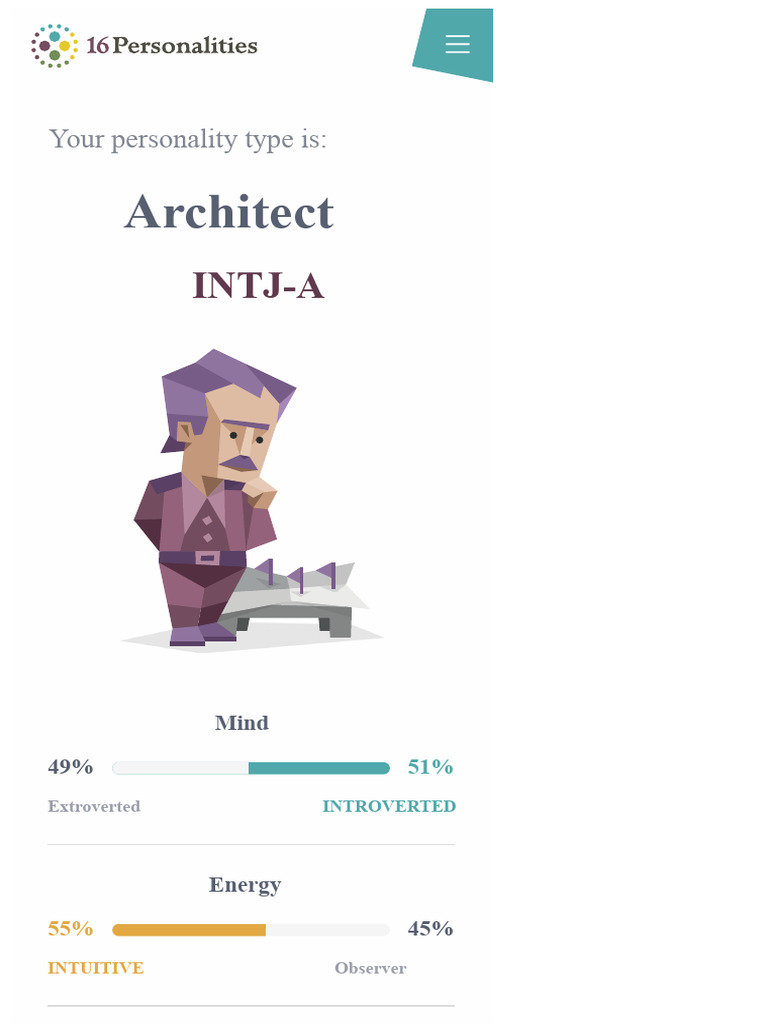Open the hamburger menu icon
Screen dimensions: 768x1024
point(457,44)
